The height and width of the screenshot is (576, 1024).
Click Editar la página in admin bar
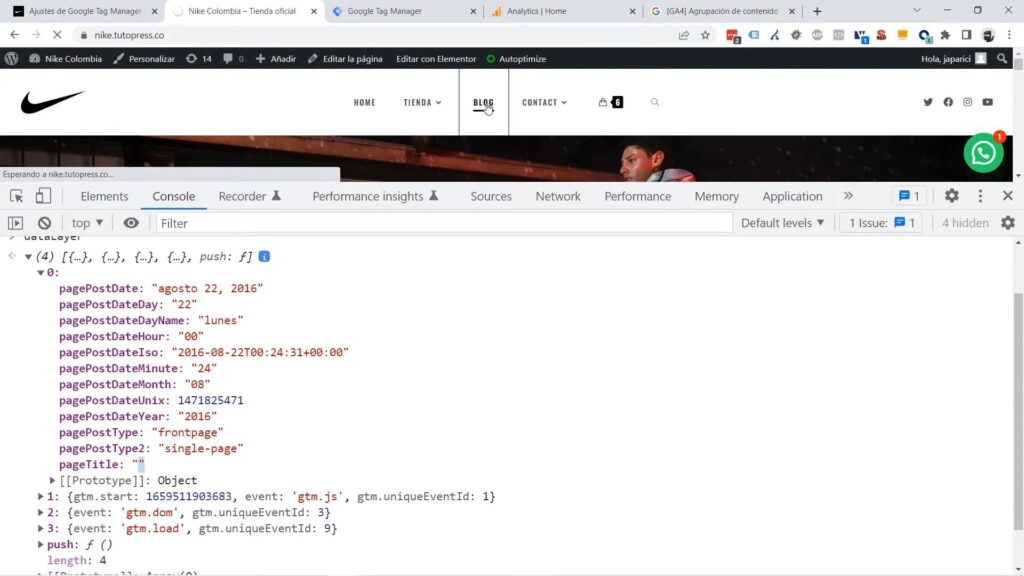click(345, 59)
